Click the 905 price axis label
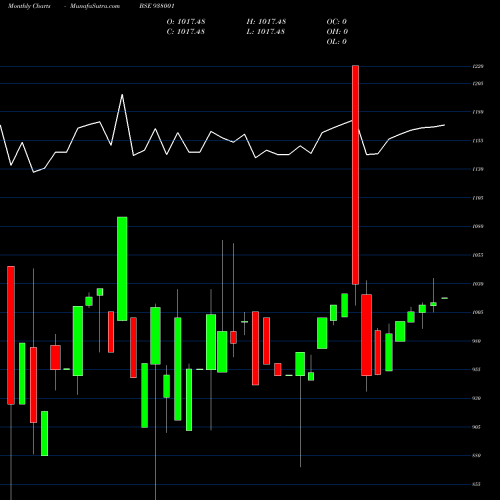This screenshot has width=500, height=500. 477,427
